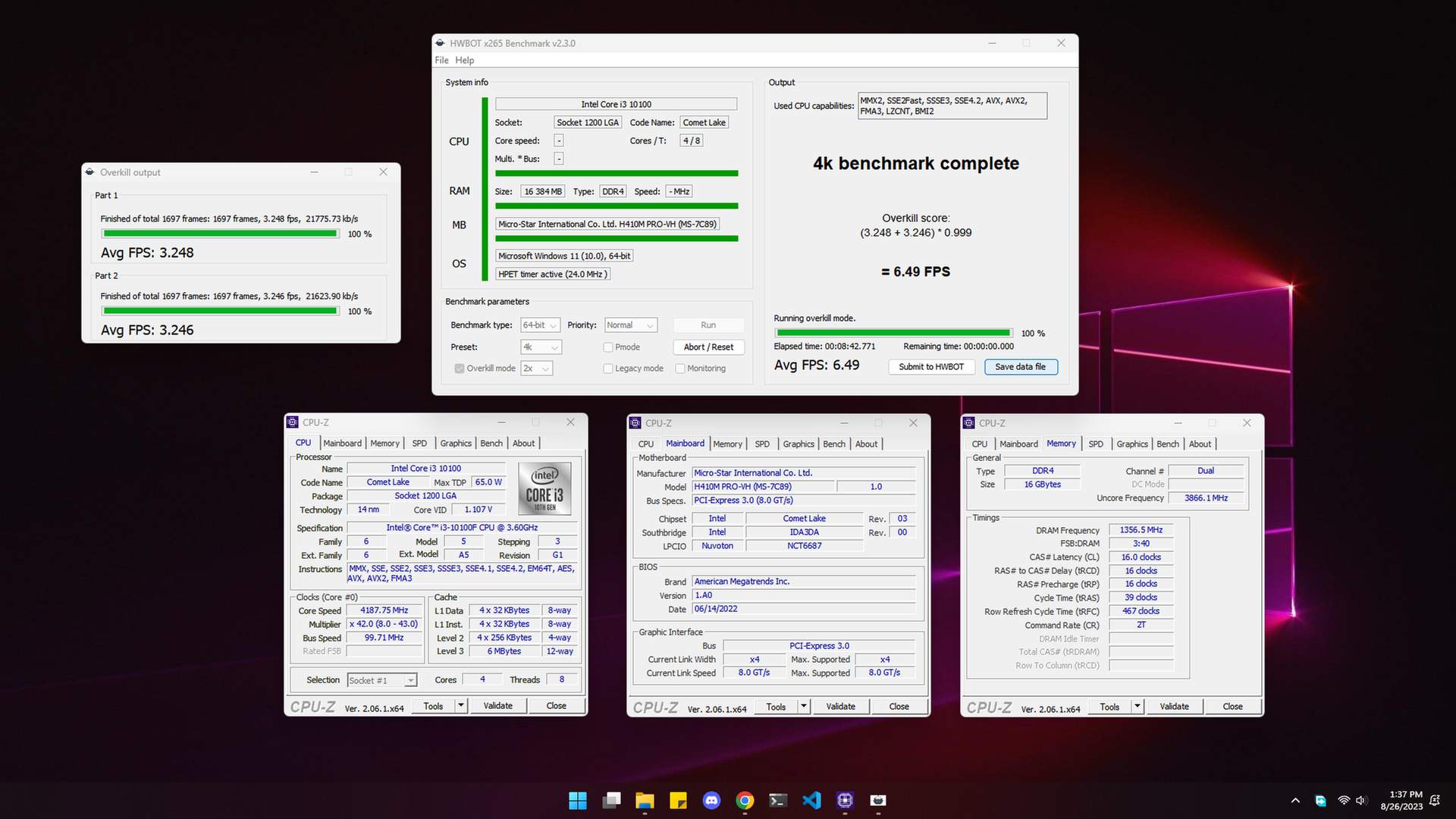Screen dimensions: 1456x819
Task: Launch Google Chrome from the taskbar
Action: coord(745,800)
